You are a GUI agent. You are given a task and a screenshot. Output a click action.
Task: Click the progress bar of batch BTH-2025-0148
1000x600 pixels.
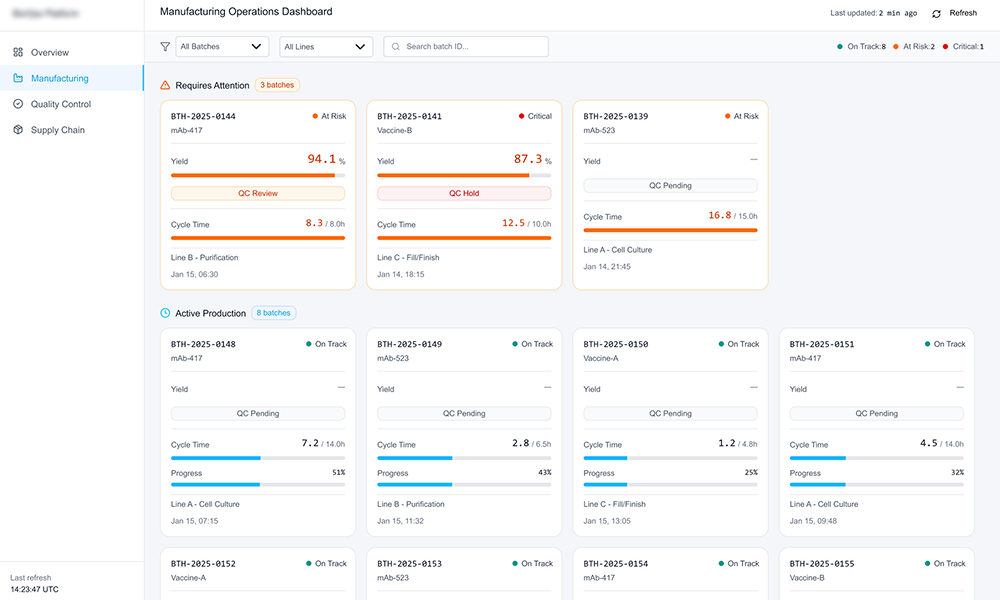tap(258, 484)
